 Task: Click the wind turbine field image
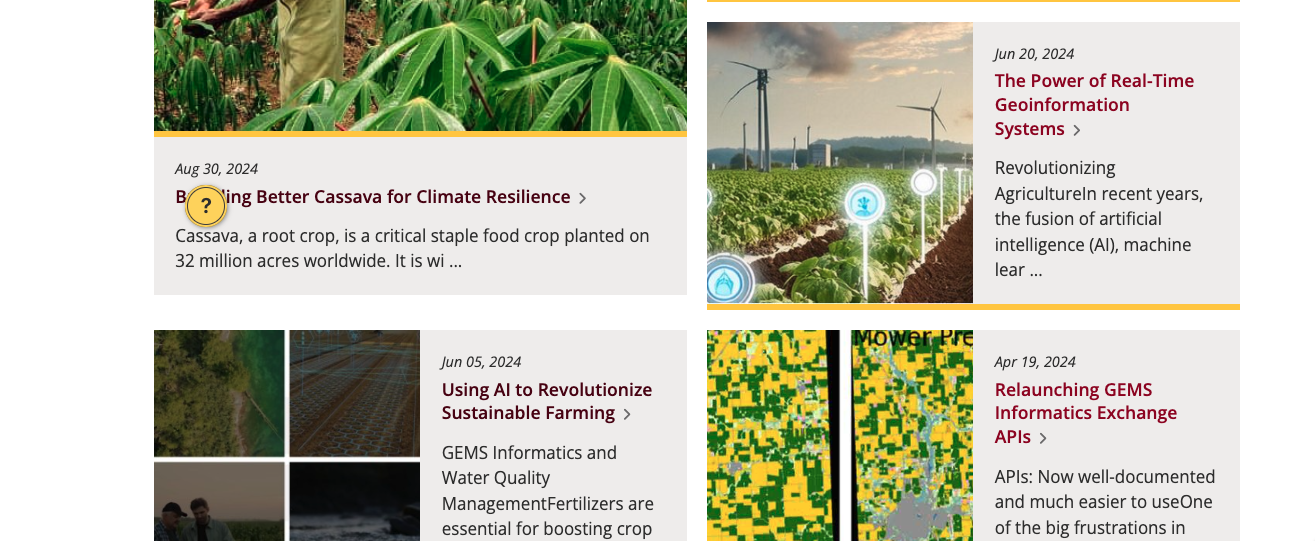(839, 162)
